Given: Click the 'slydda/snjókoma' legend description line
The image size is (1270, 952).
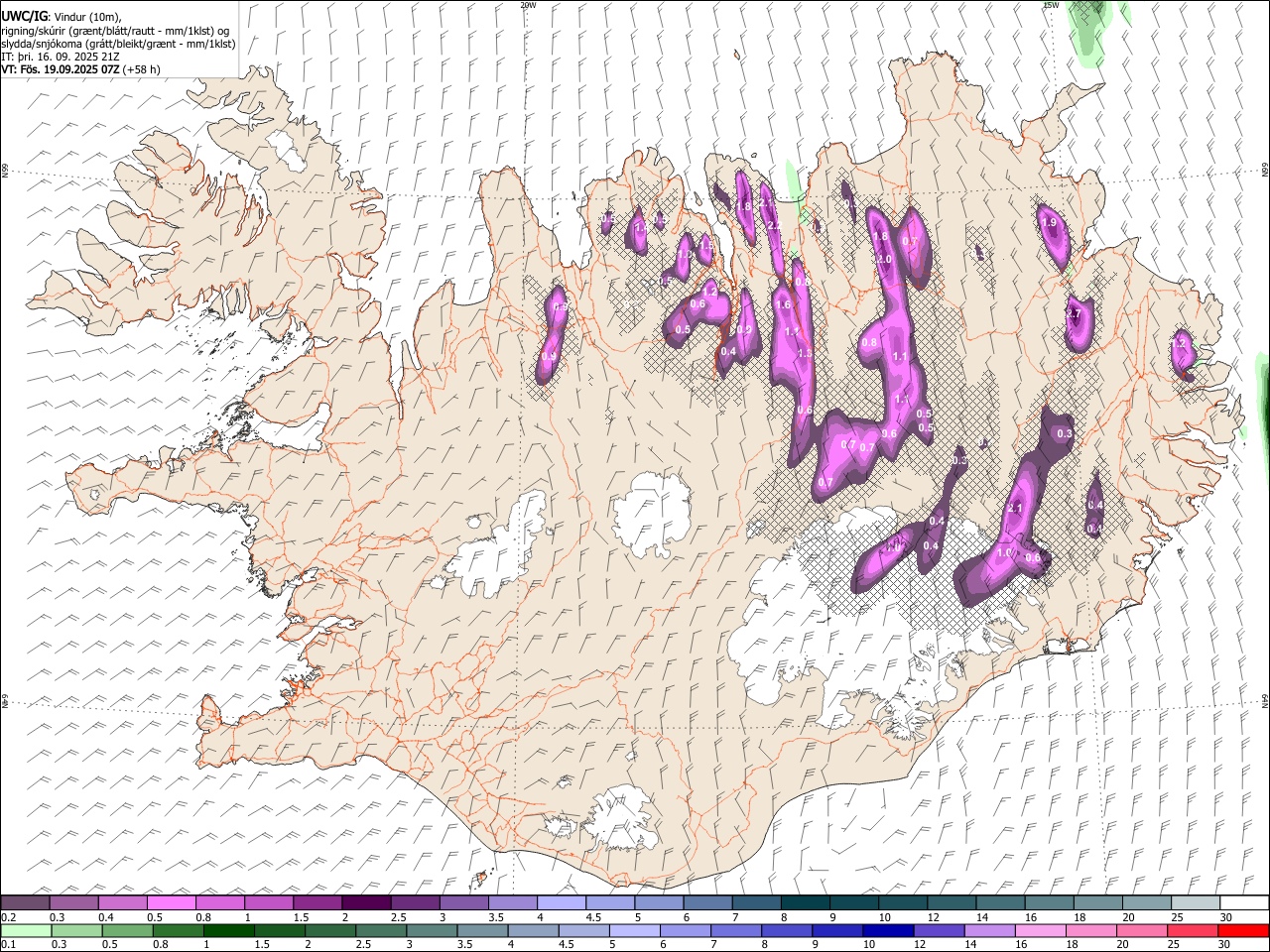Looking at the screenshot, I should click(118, 44).
